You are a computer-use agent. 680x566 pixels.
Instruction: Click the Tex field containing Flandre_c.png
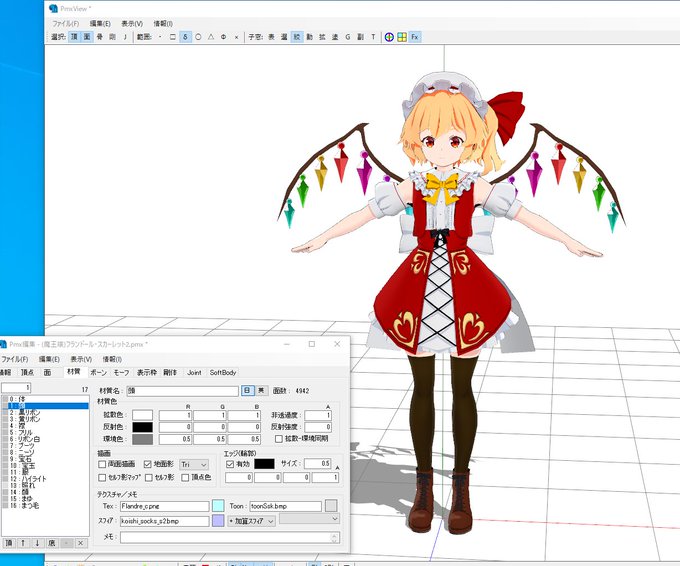pos(164,506)
